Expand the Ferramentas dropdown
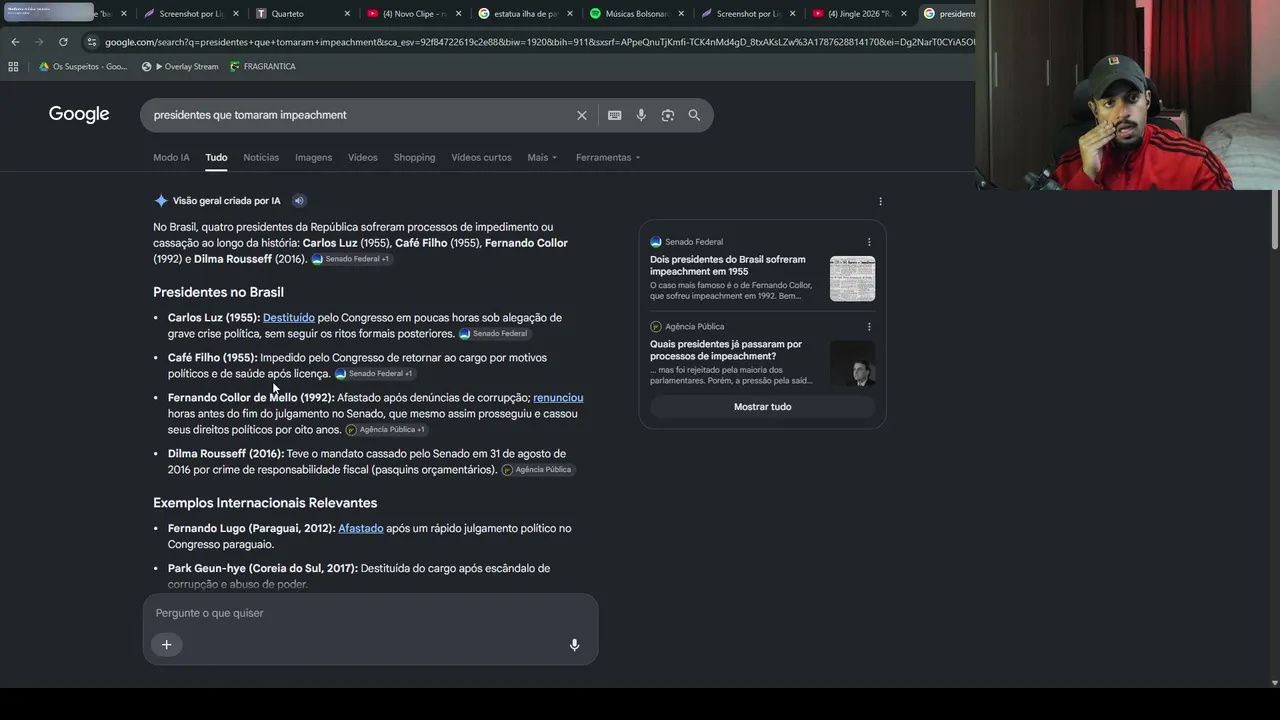Viewport: 1280px width, 720px height. click(608, 158)
